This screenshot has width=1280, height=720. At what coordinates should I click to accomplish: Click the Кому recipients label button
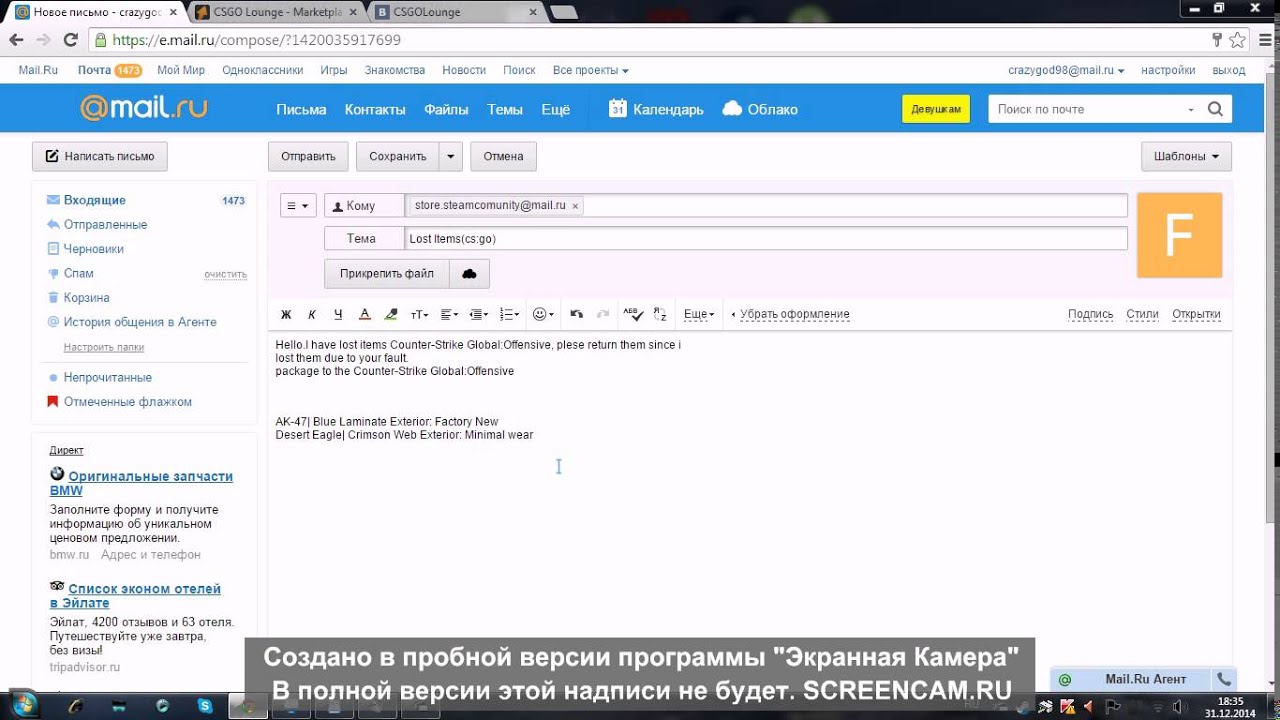(x=364, y=205)
